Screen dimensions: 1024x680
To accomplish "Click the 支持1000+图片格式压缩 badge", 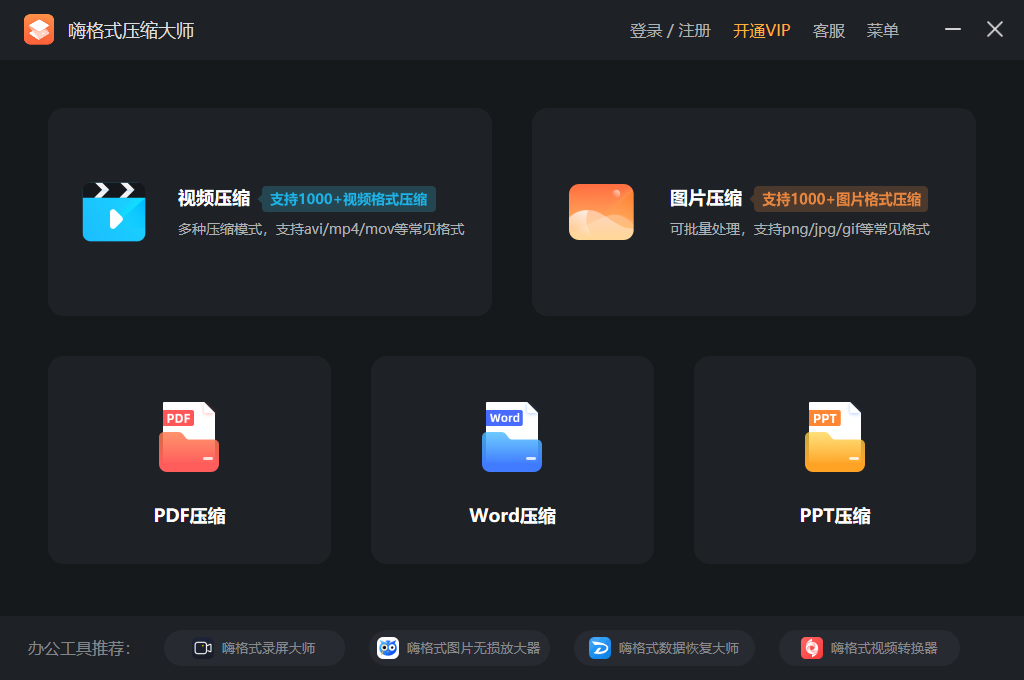I will tap(841, 199).
